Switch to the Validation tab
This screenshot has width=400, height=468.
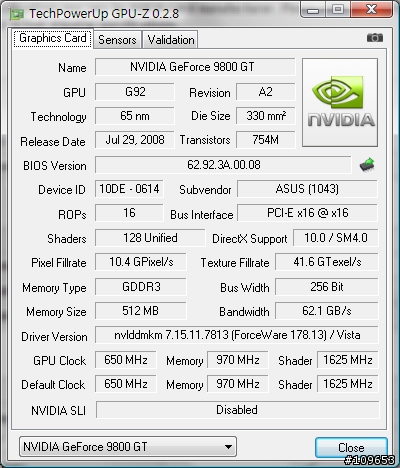point(171,40)
